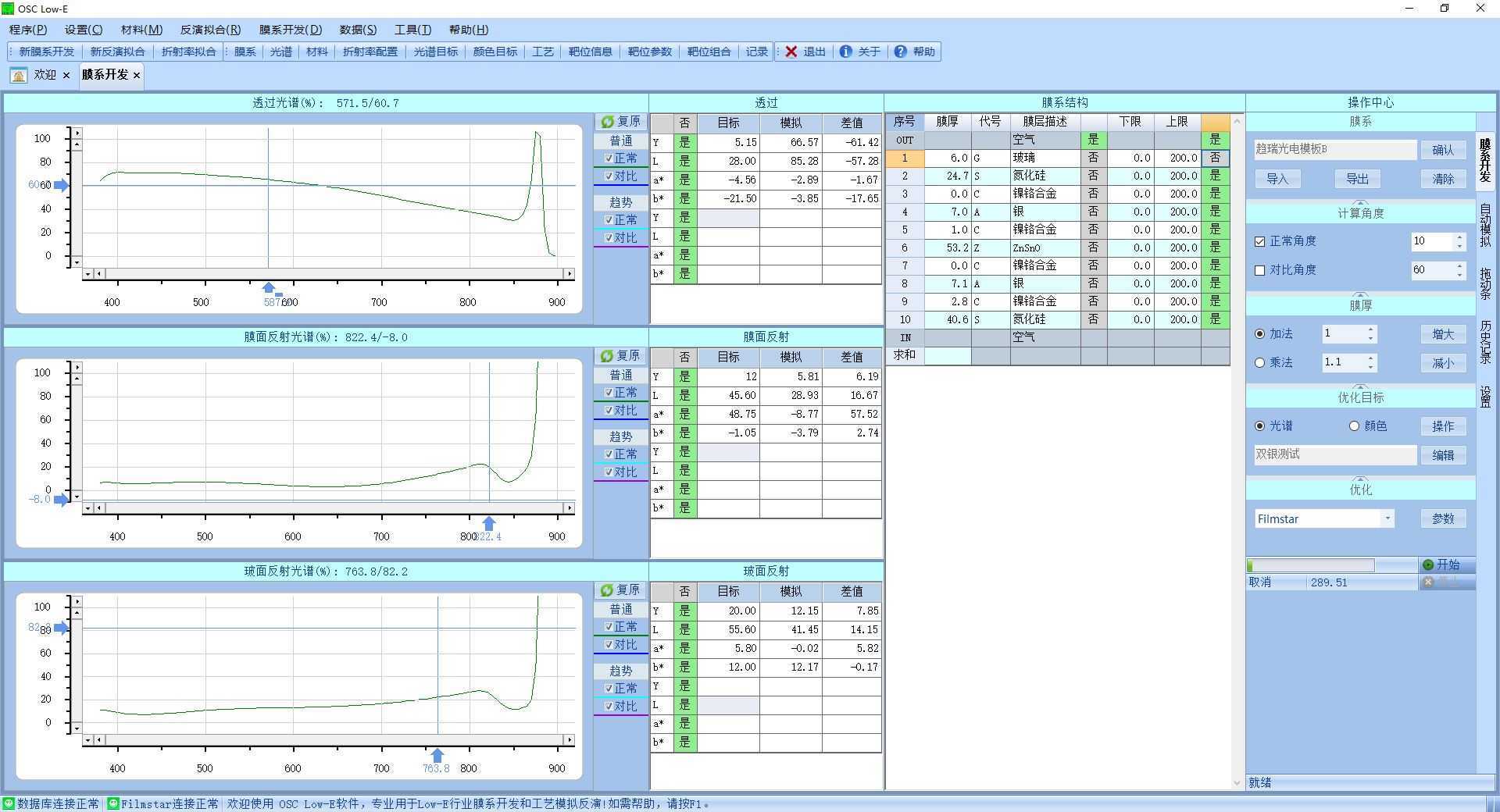Toggle 正常 checkbox under 普通 in transmission panel
Viewport: 1500px width, 812px height.
pyautogui.click(x=609, y=158)
